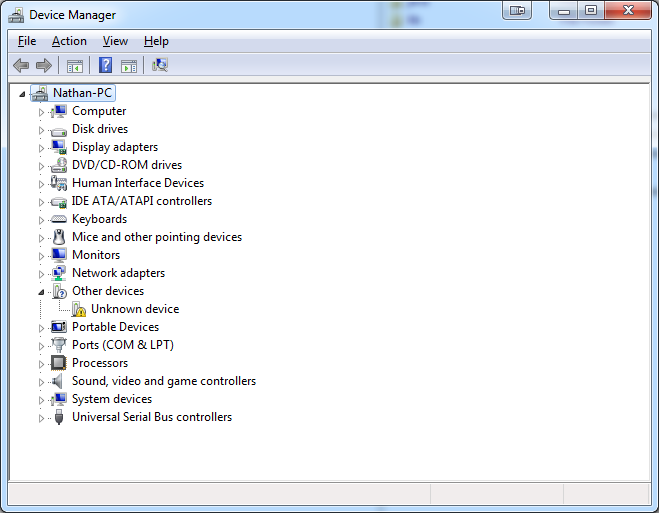Screen dimensions: 659x513
Task: Open the File menu
Action: pyautogui.click(x=27, y=41)
